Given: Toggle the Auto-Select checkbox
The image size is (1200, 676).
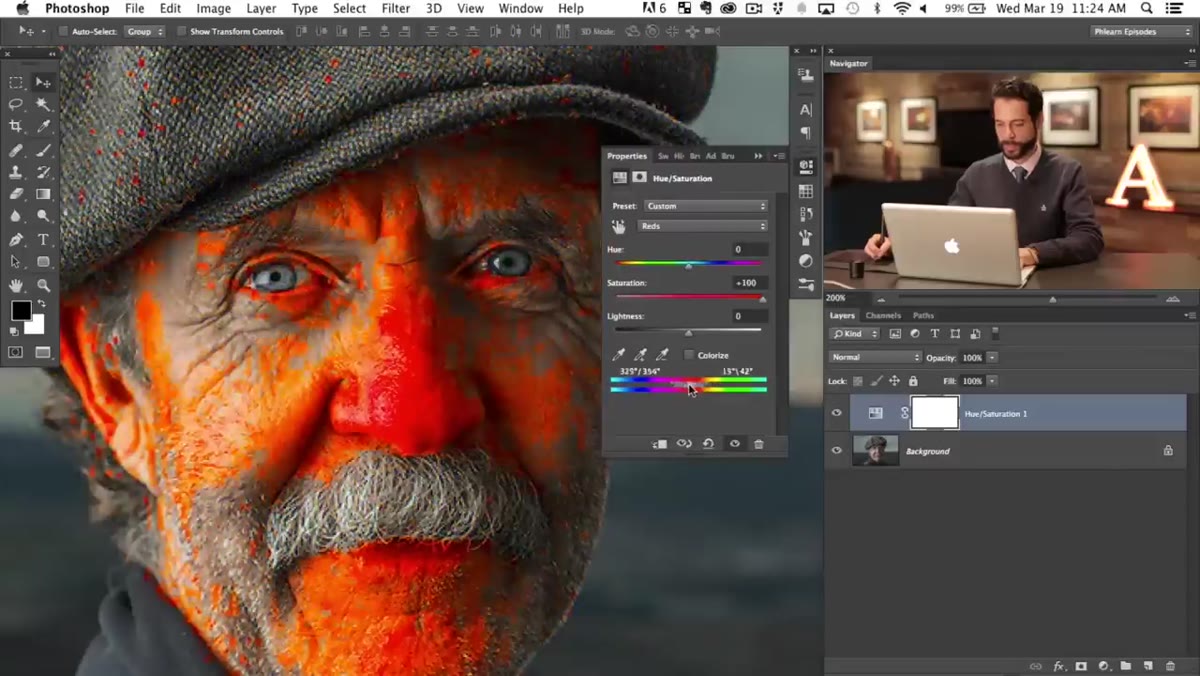Looking at the screenshot, I should [63, 31].
